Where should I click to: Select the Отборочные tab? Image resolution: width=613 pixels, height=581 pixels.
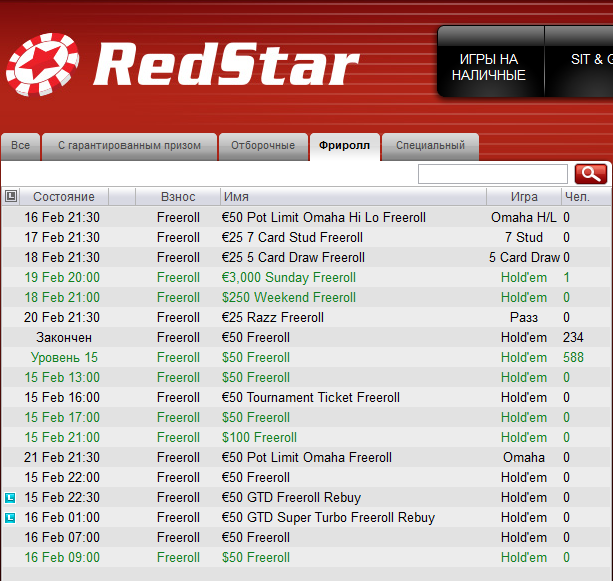pyautogui.click(x=262, y=146)
